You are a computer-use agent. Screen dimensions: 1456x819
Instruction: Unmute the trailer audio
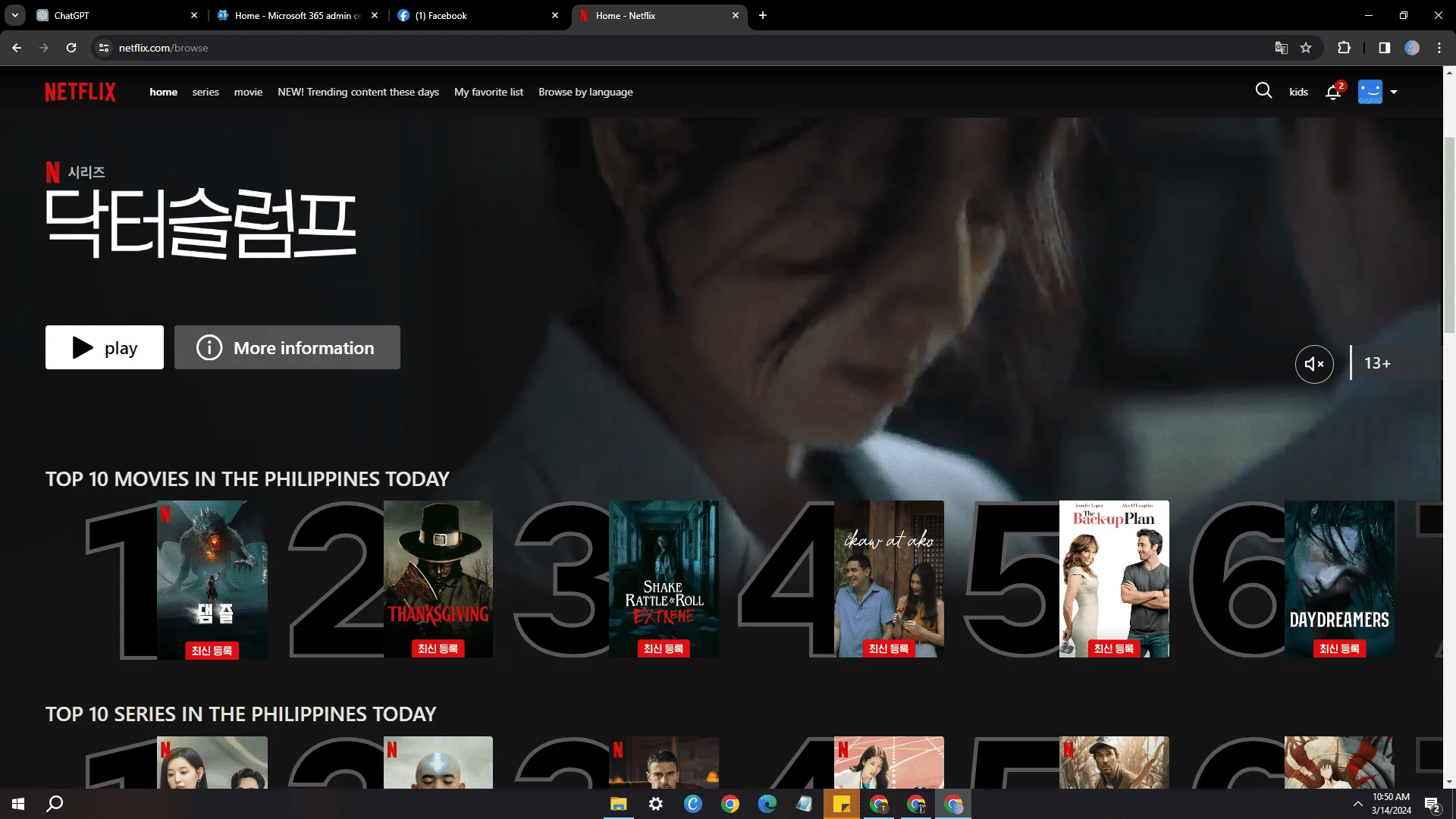coord(1314,364)
